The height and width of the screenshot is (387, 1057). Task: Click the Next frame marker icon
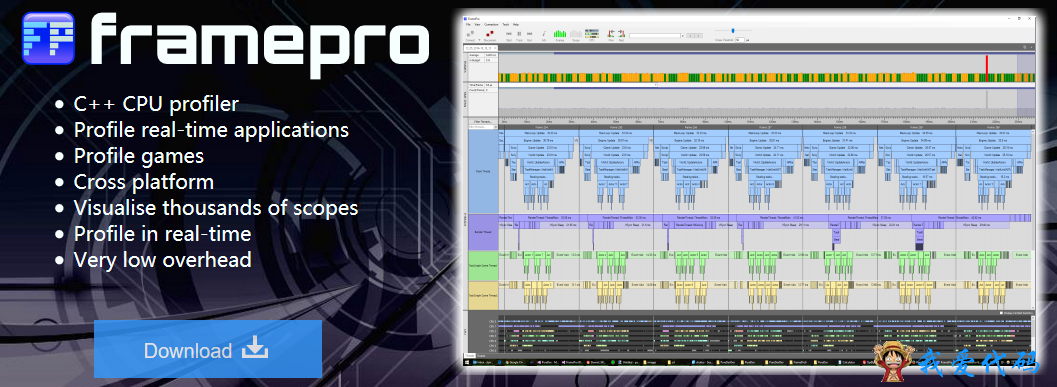[622, 33]
